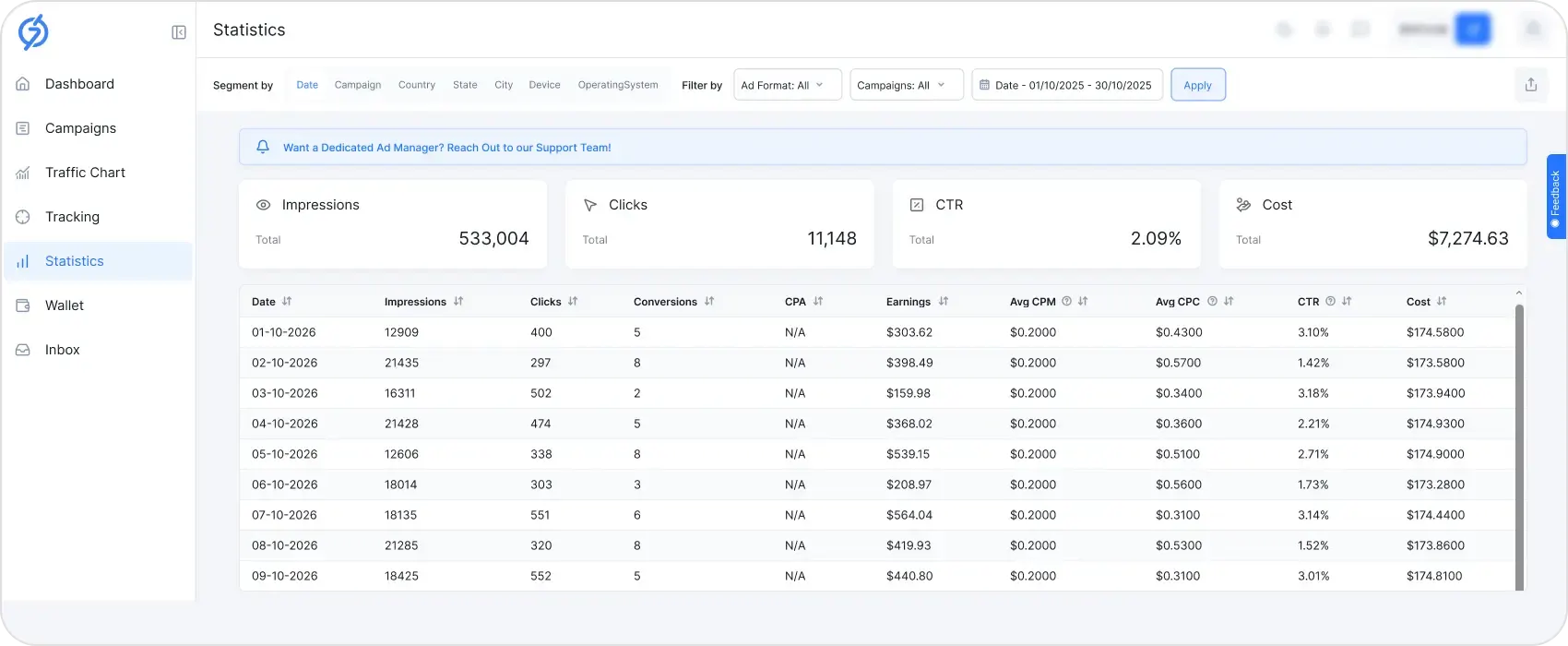Click the Statistics bar chart icon
The width and height of the screenshot is (1568, 646).
click(23, 261)
